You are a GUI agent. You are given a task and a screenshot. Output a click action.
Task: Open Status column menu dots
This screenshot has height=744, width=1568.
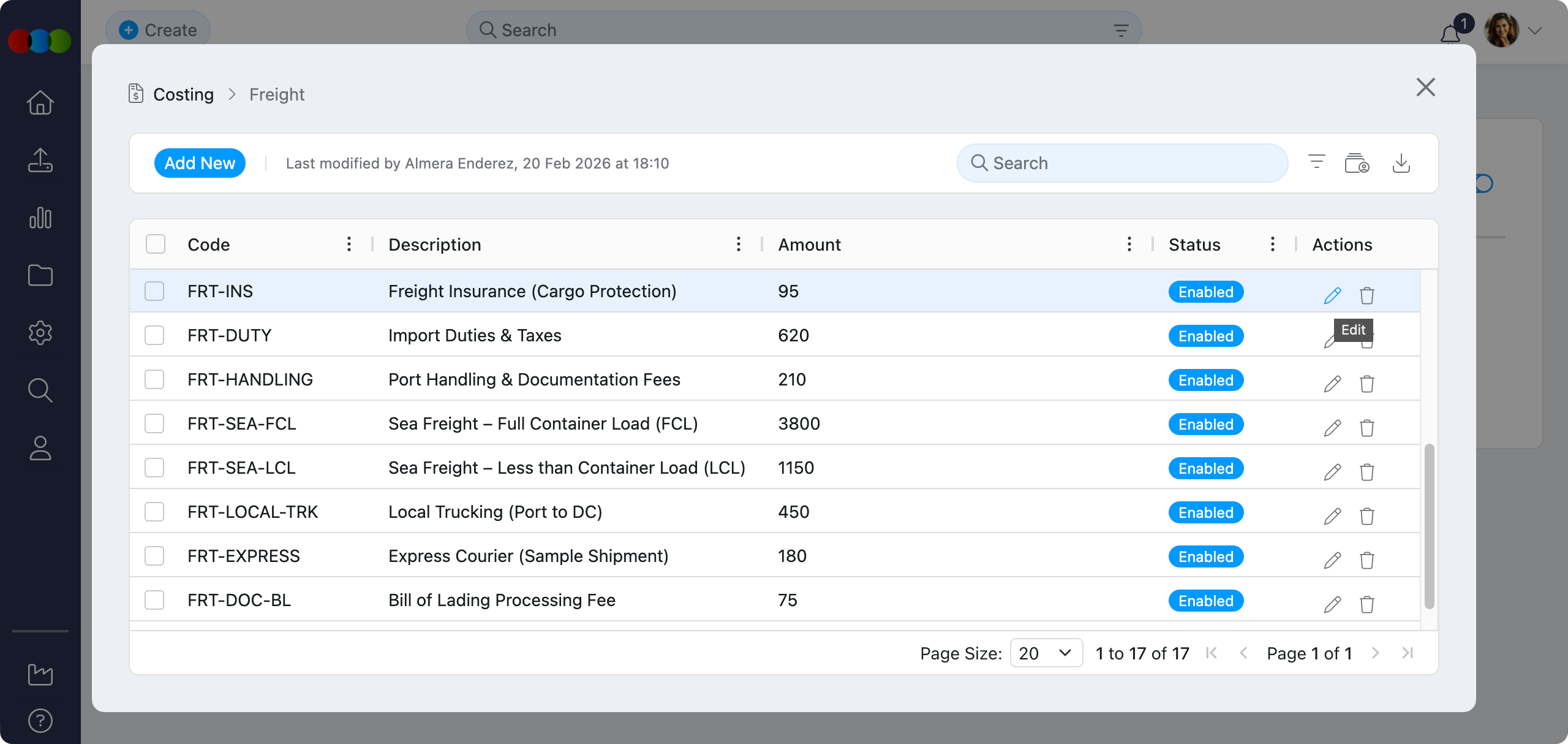point(1272,244)
